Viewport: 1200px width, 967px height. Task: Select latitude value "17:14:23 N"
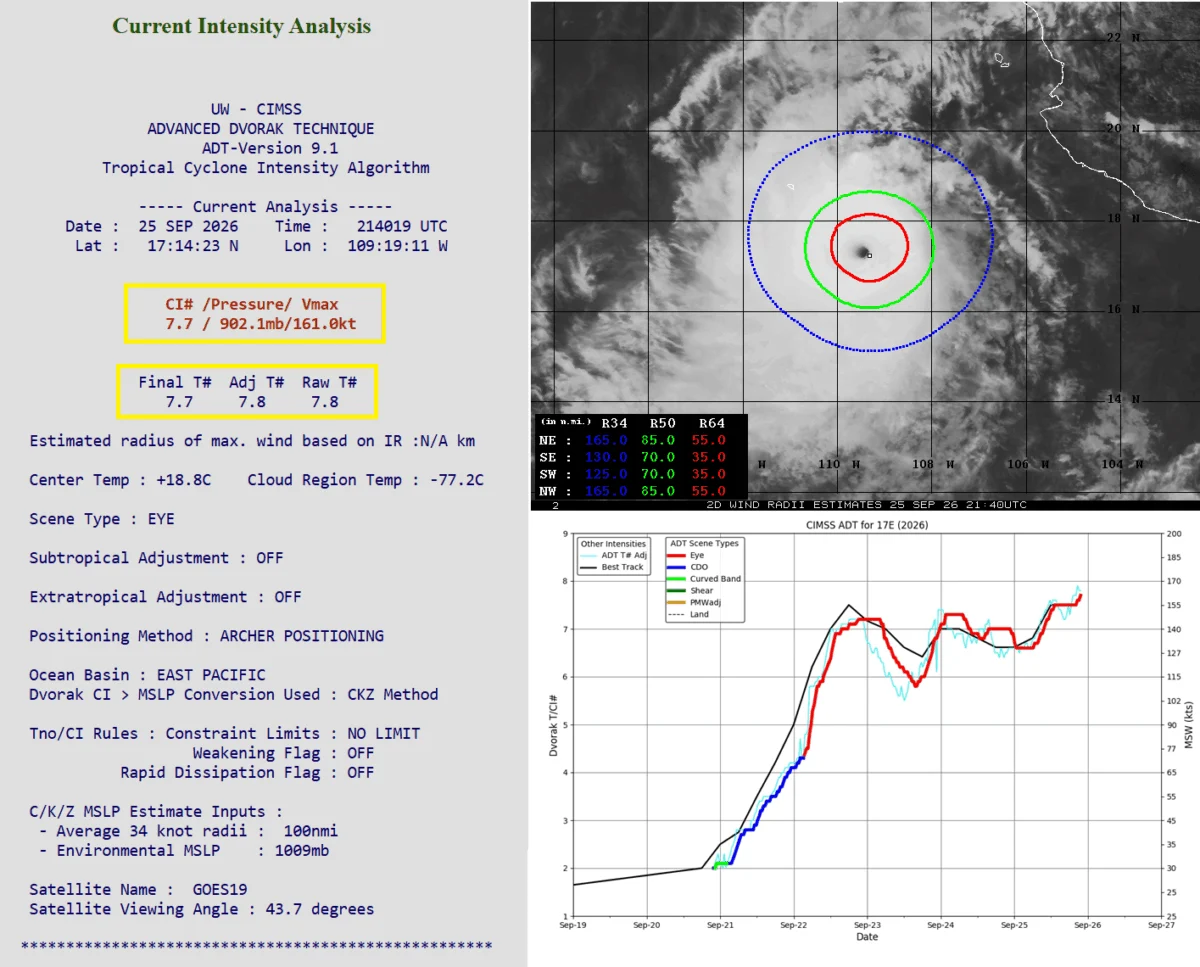point(193,246)
